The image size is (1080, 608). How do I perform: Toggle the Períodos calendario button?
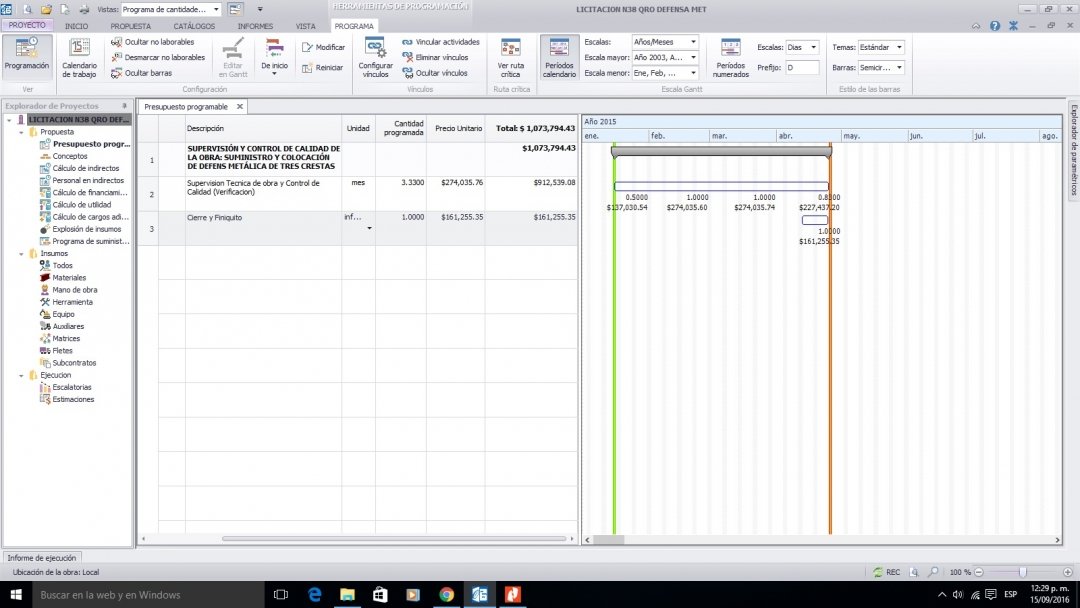tap(559, 58)
